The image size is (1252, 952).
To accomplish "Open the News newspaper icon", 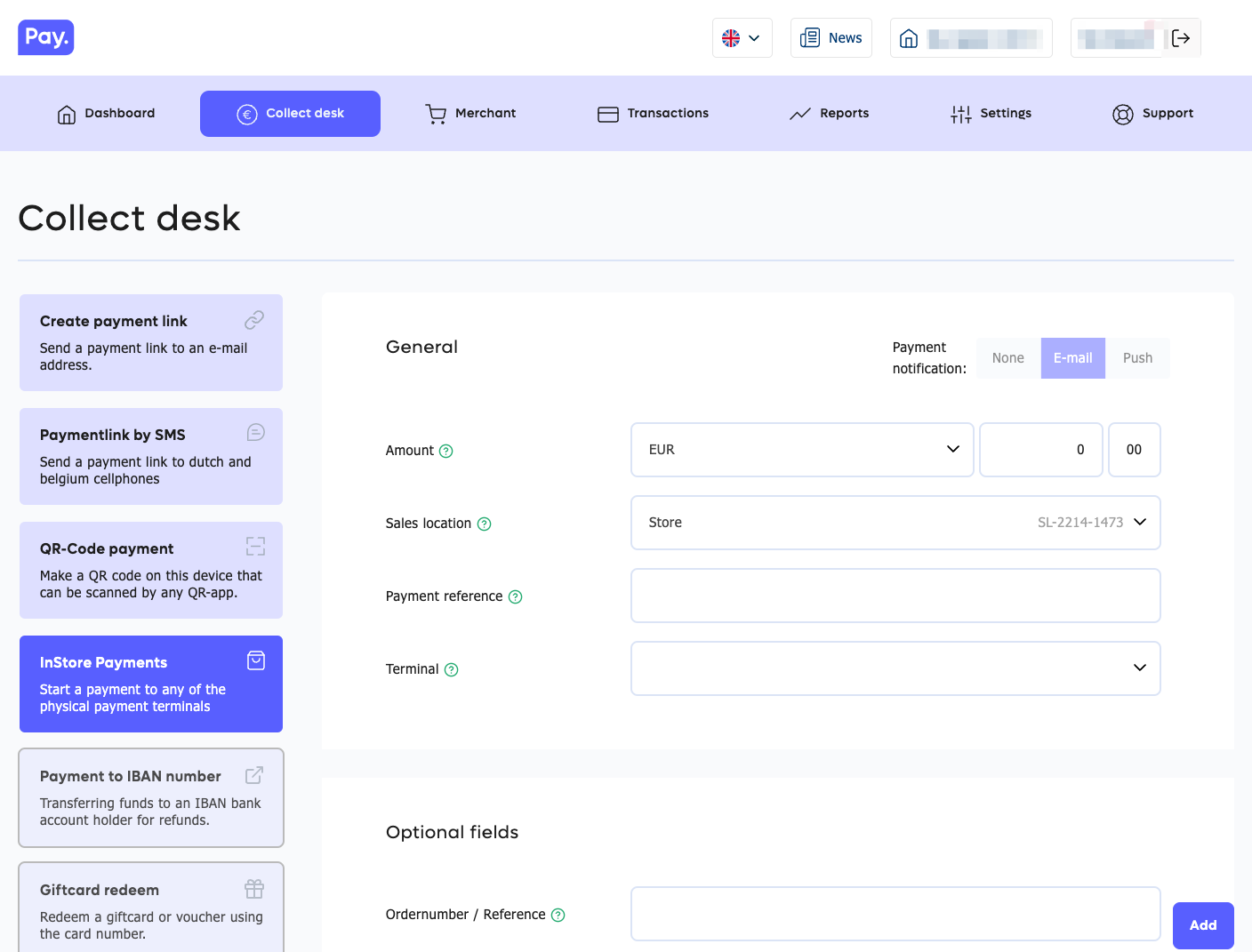I will pos(810,37).
